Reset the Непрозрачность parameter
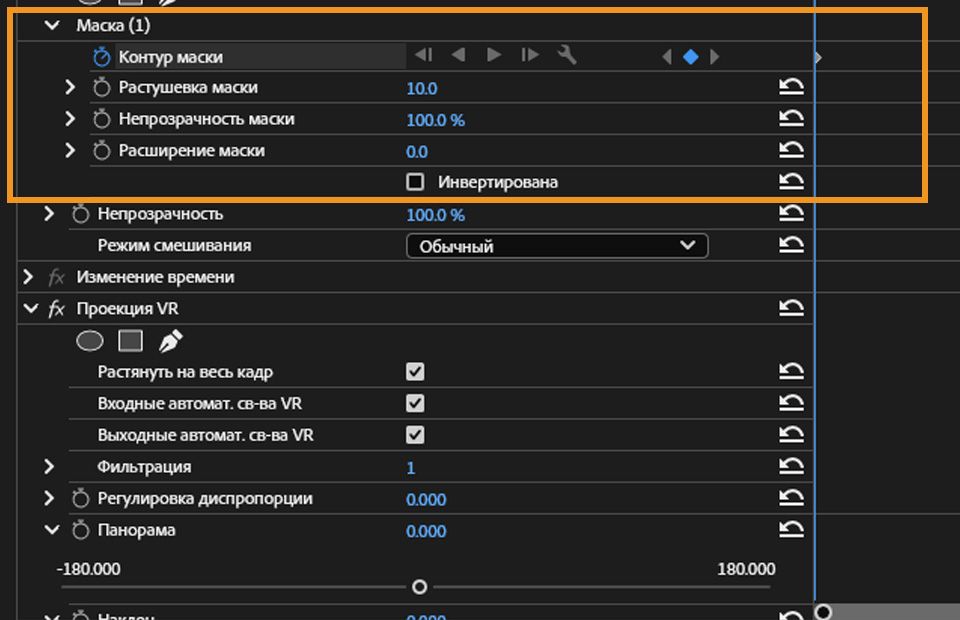Screen dimensions: 960x620 click(791, 213)
